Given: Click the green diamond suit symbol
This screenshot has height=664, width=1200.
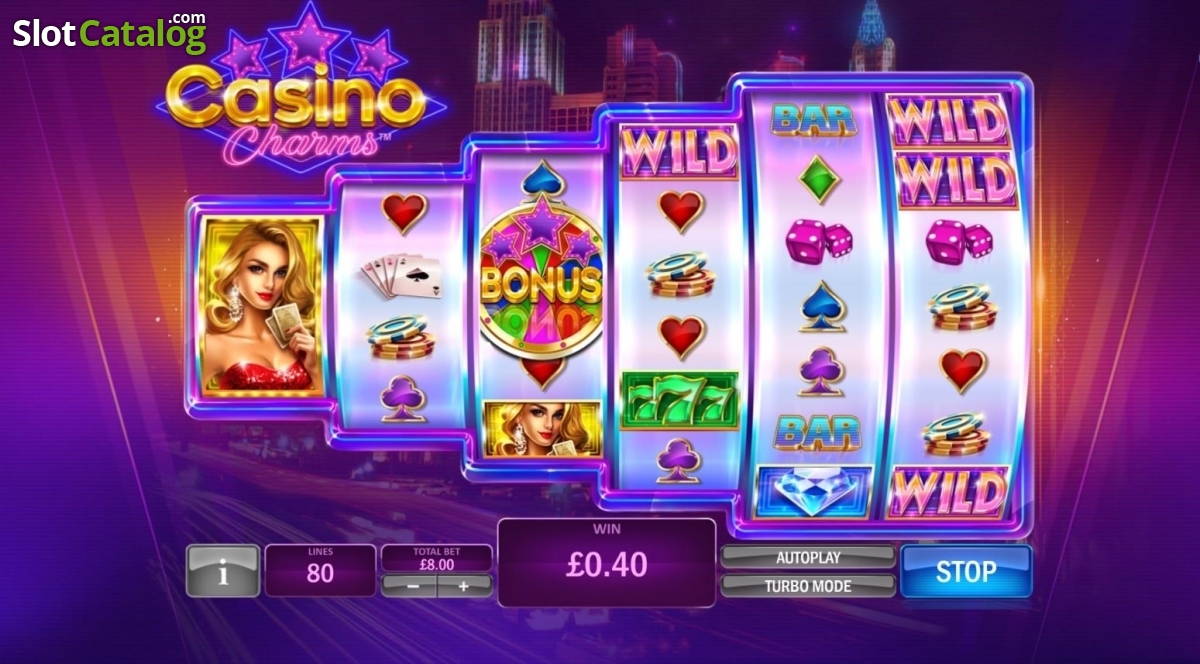Looking at the screenshot, I should 819,178.
